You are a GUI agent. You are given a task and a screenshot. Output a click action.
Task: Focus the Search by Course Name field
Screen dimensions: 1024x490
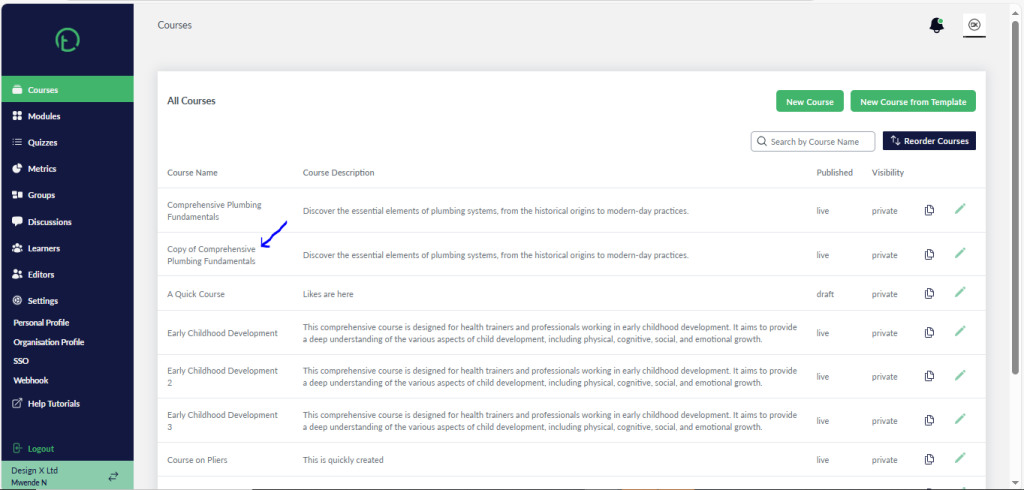point(813,141)
